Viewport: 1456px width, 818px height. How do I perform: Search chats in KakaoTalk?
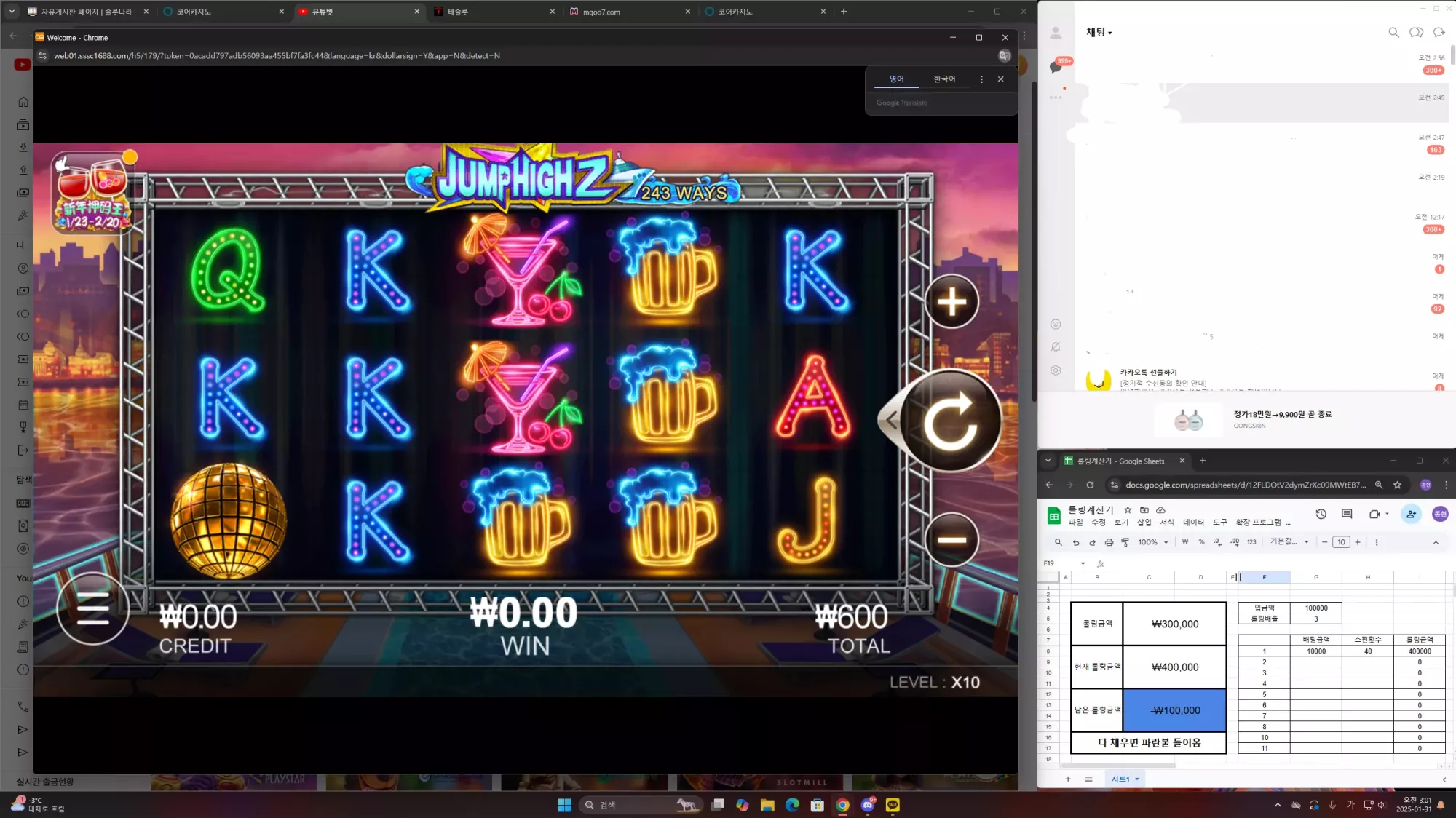pyautogui.click(x=1393, y=33)
